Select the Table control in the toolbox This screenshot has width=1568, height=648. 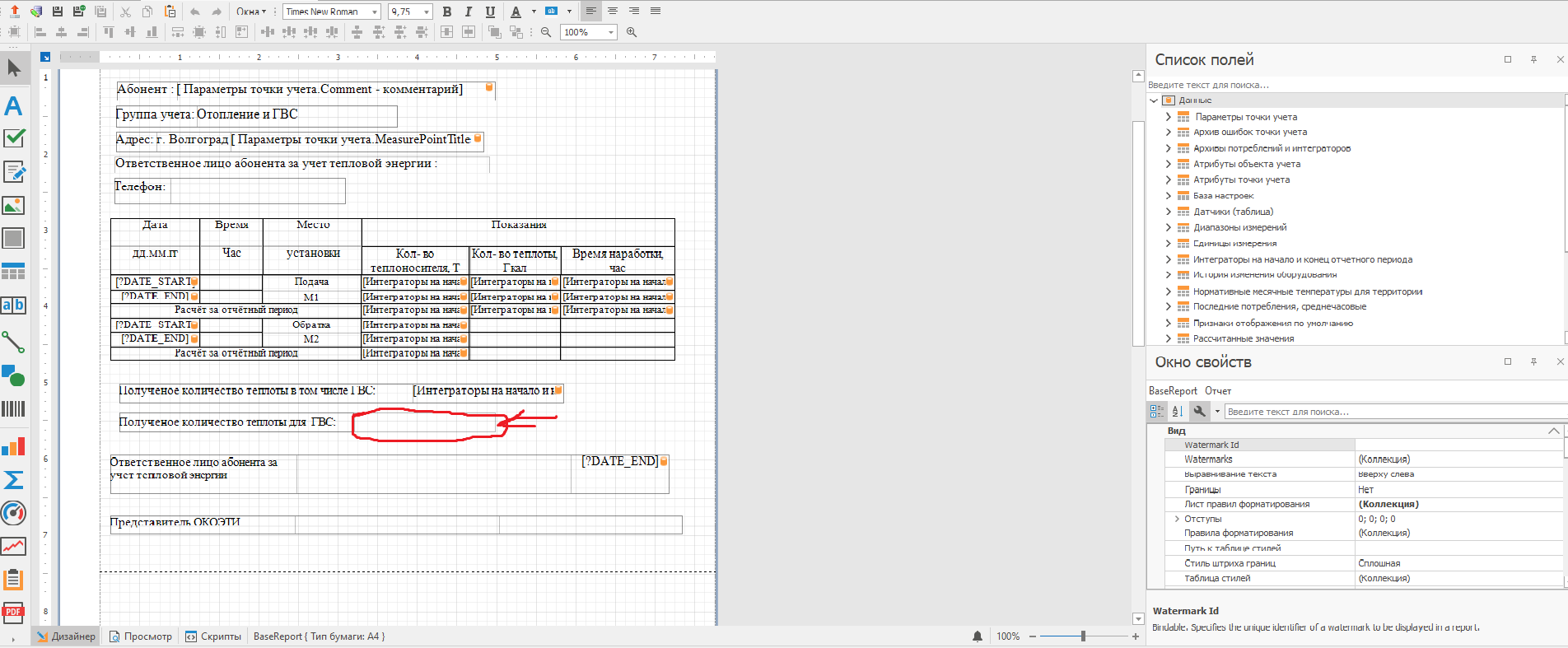13,272
